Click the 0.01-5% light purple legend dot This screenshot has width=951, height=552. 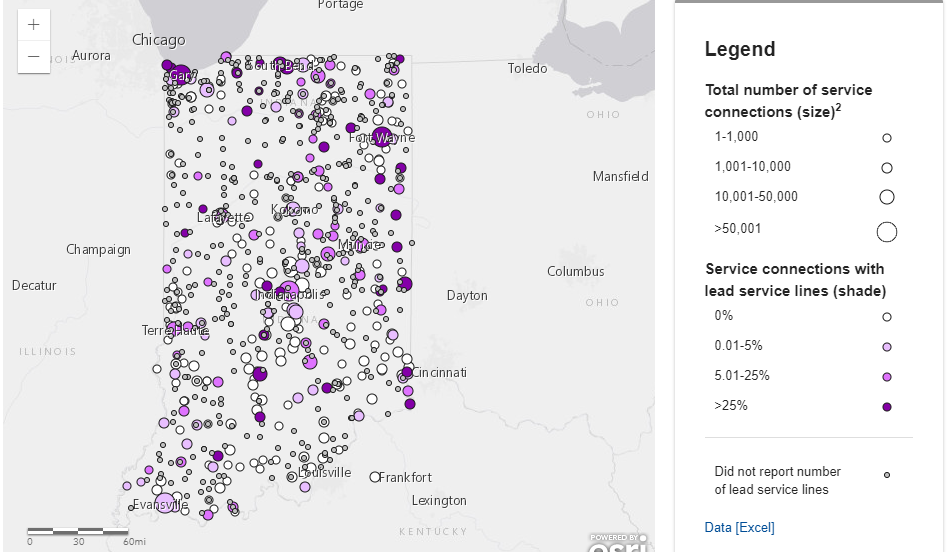pyautogui.click(x=886, y=347)
